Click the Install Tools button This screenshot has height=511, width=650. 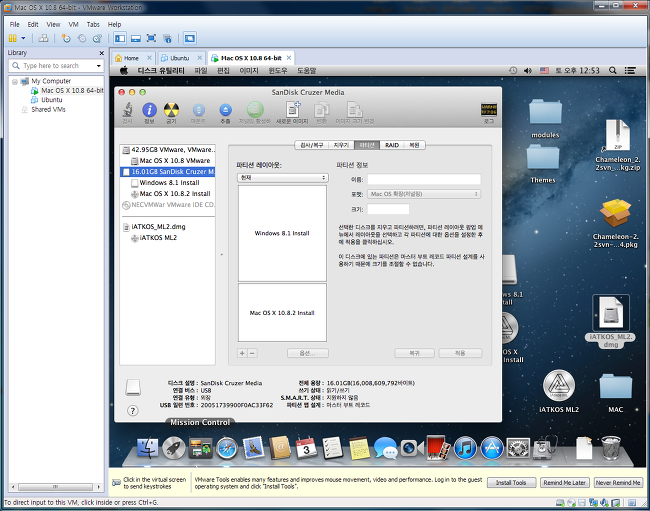tap(511, 483)
